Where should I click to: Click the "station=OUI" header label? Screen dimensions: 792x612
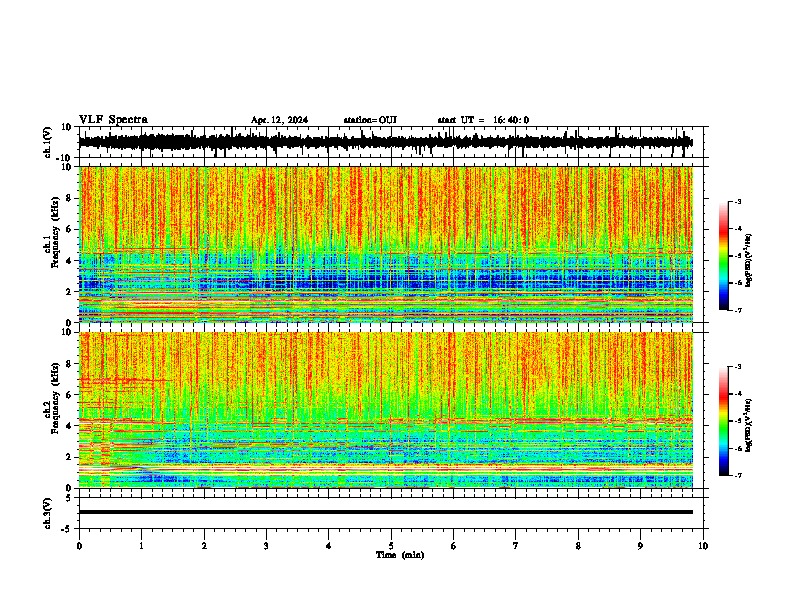(370, 120)
